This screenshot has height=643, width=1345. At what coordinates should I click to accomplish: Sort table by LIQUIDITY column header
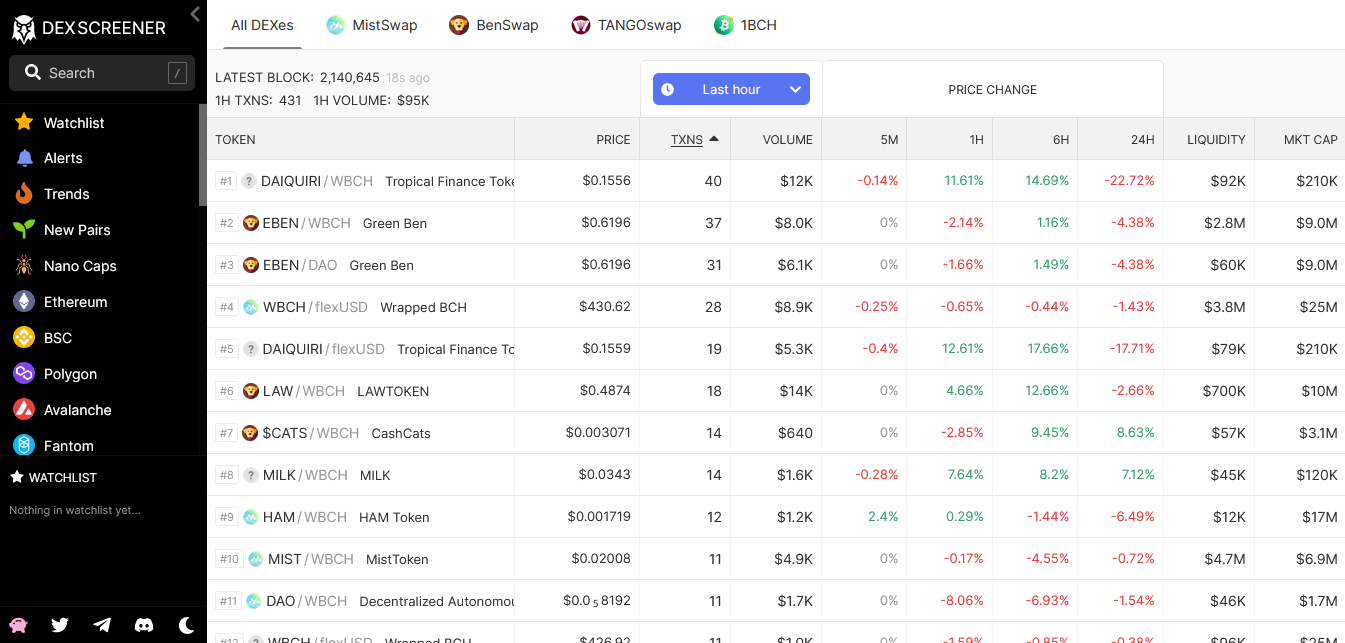pos(1216,139)
